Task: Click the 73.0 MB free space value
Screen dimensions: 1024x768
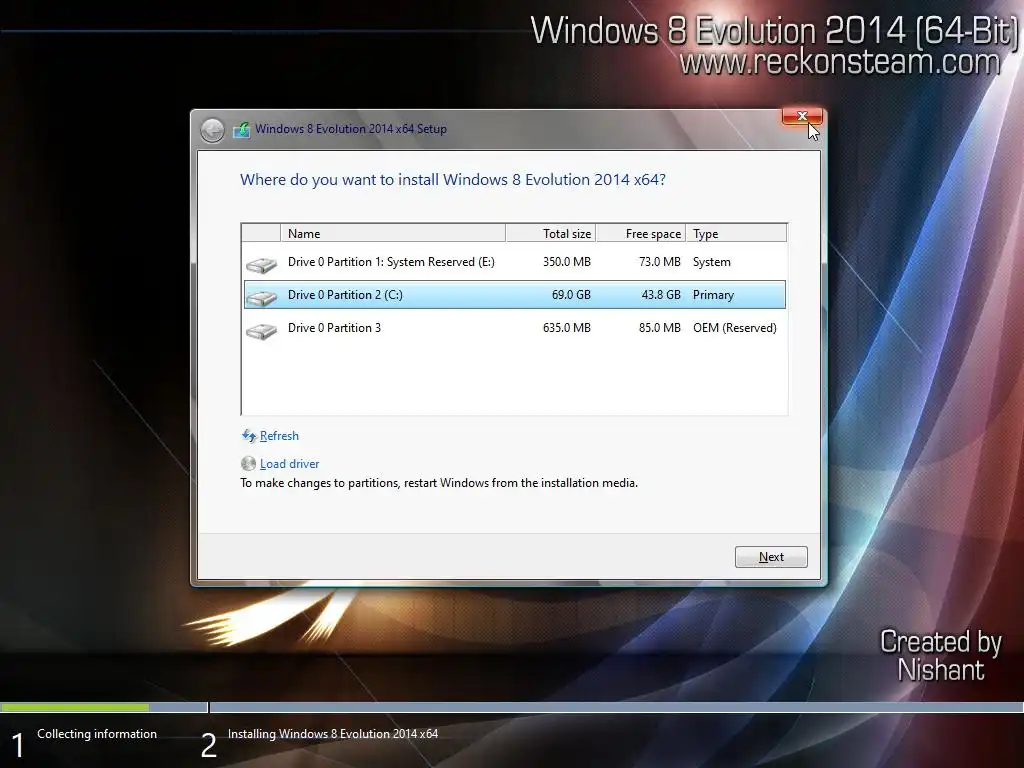Action: (660, 262)
